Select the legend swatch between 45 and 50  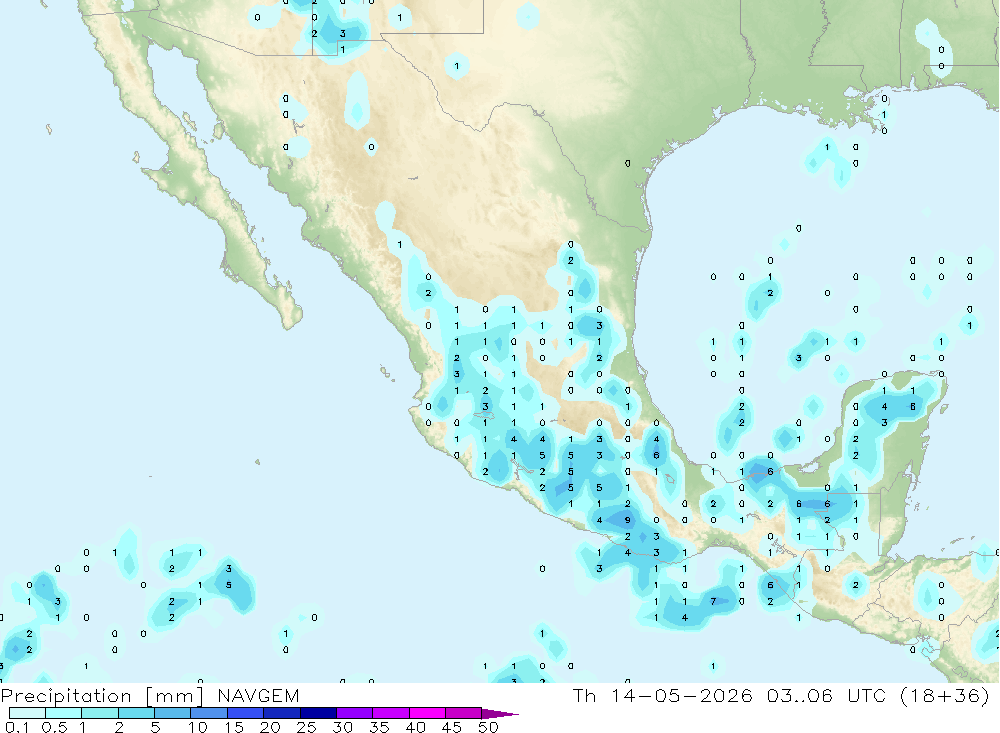click(464, 713)
